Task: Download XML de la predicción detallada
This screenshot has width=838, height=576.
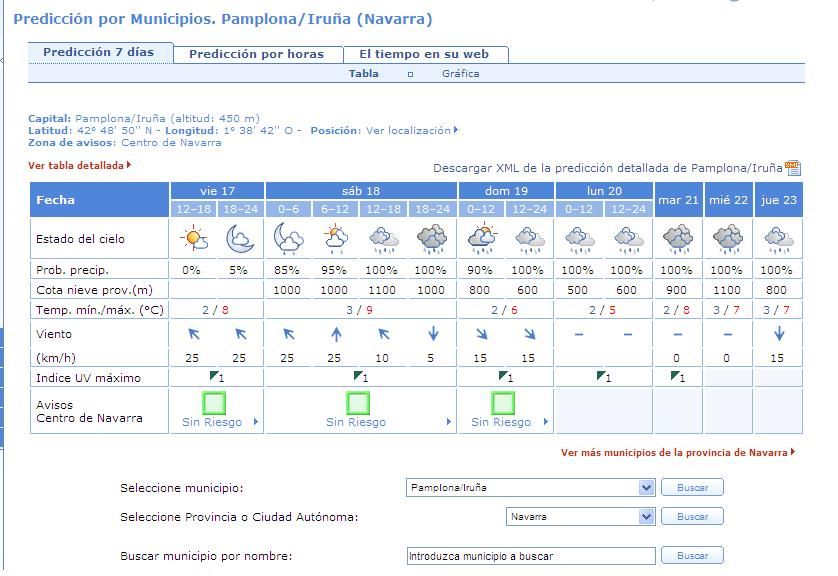Action: pos(608,168)
